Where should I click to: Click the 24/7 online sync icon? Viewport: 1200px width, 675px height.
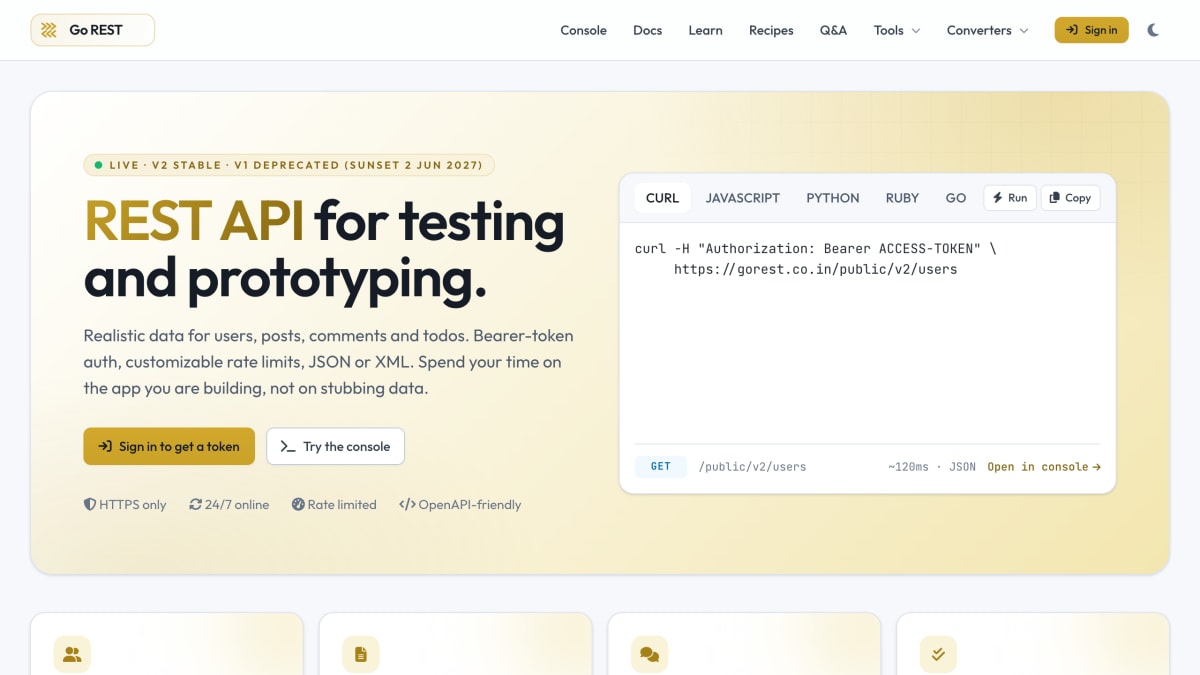196,505
